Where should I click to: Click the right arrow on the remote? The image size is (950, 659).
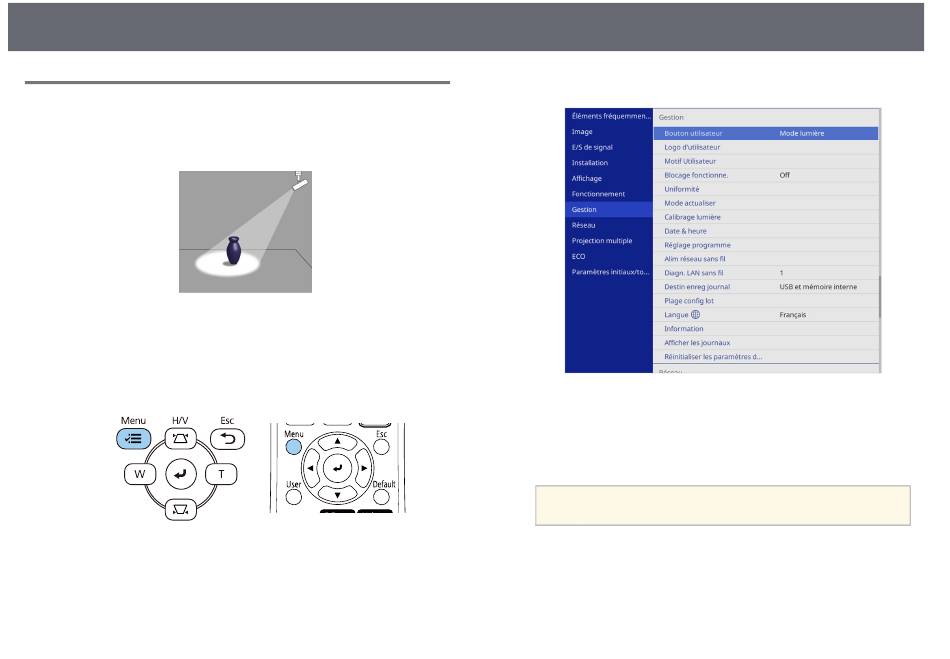[x=364, y=468]
